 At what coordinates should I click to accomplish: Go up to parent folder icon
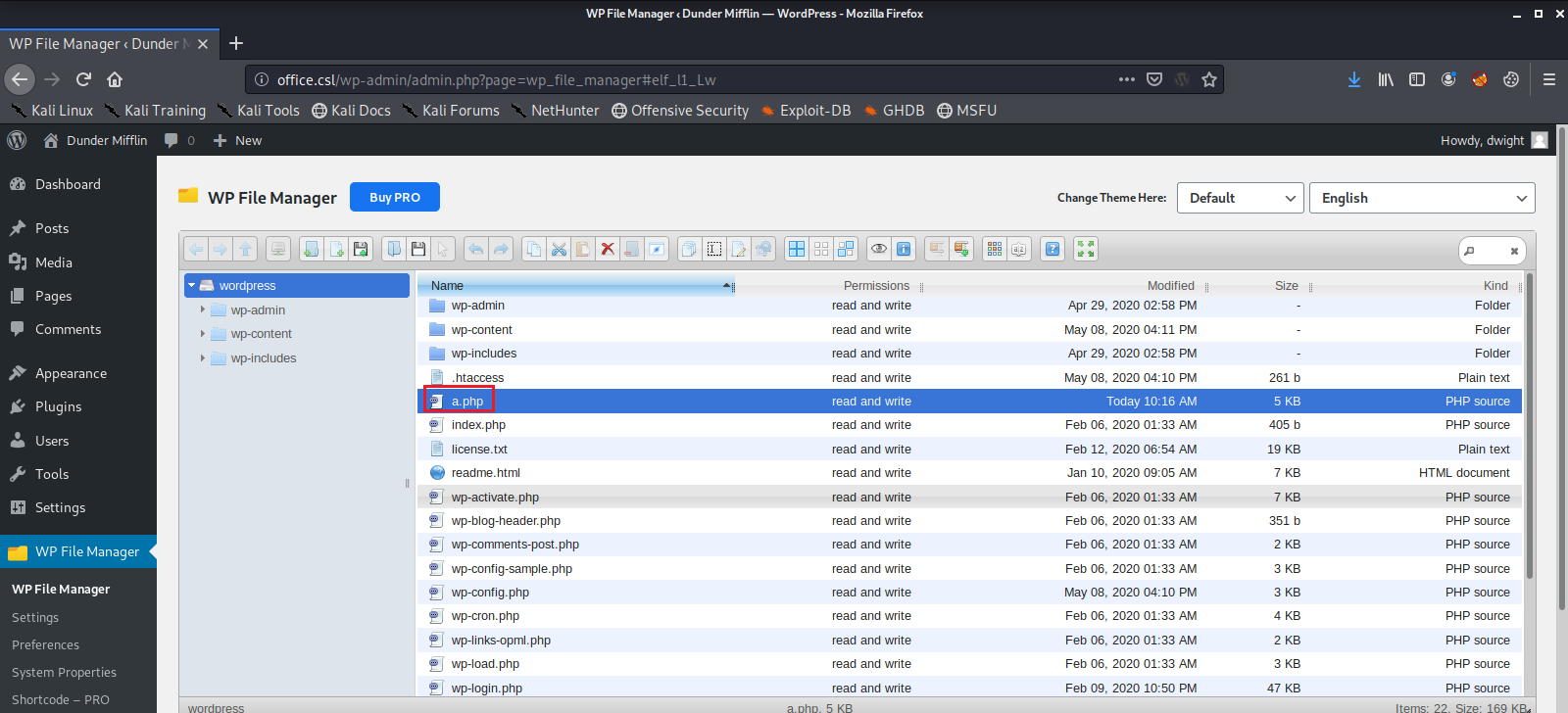click(x=245, y=249)
